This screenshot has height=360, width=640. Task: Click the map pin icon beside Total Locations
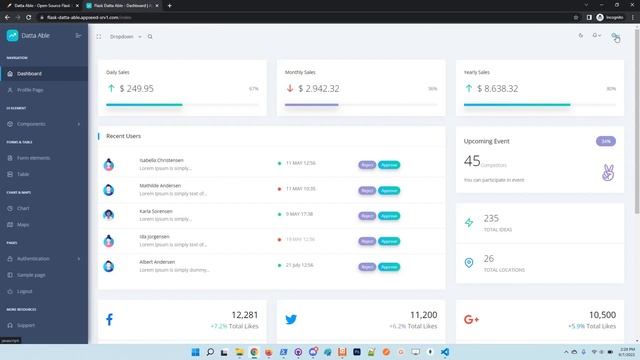click(469, 263)
